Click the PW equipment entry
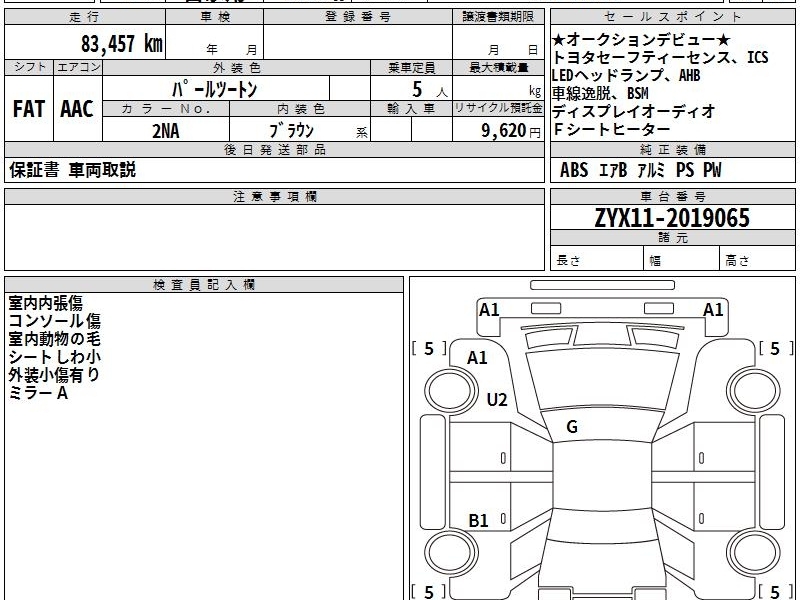This screenshot has height=600, width=800. 712,170
